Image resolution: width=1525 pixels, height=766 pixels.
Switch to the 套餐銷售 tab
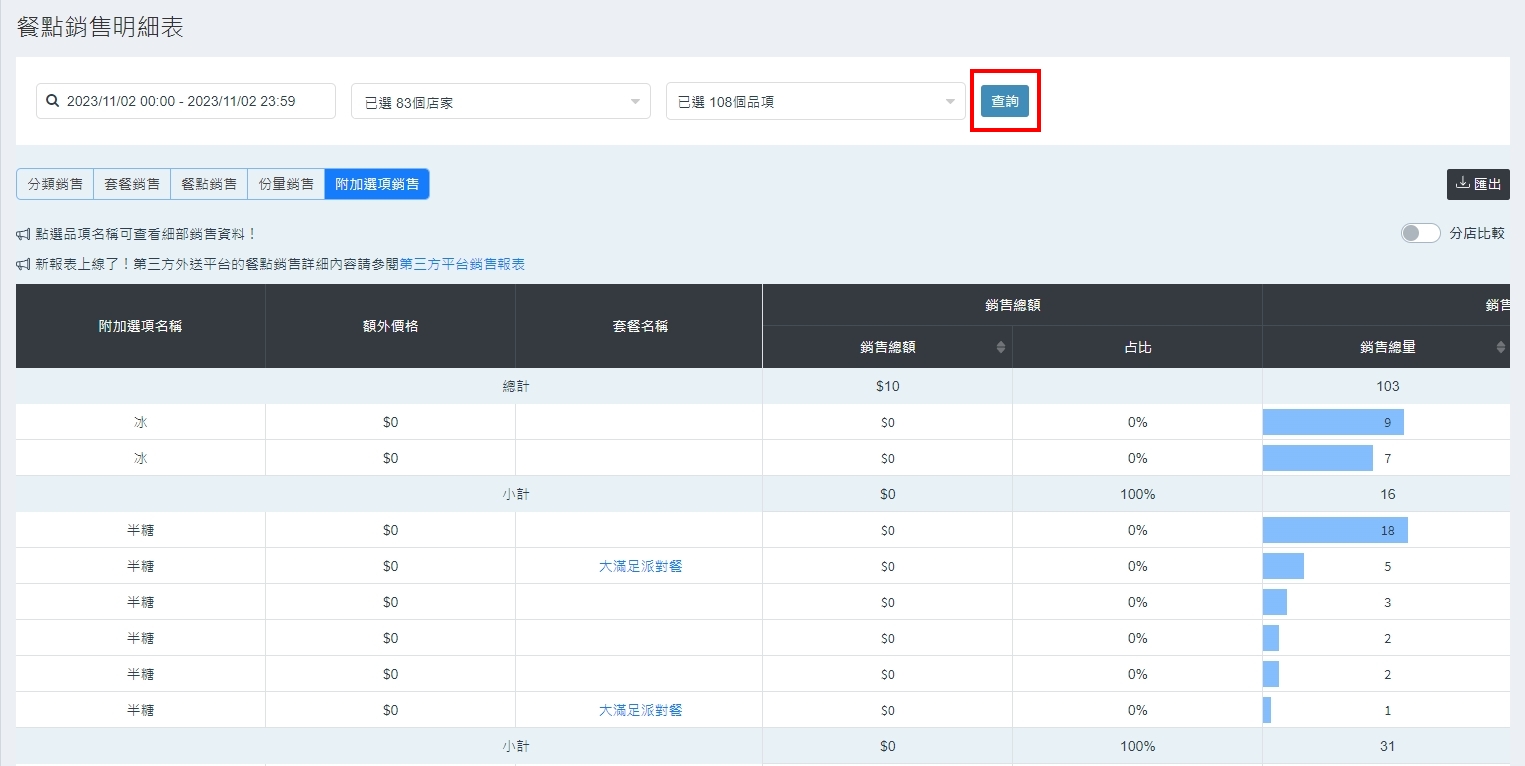coord(132,184)
